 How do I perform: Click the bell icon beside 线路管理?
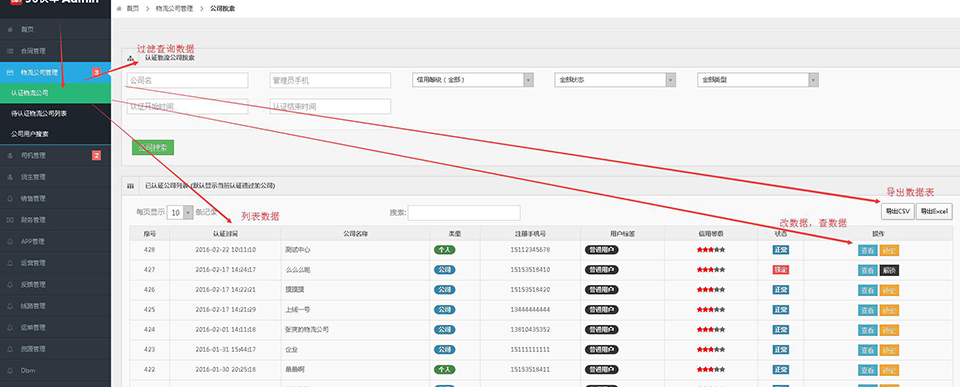click(10, 306)
